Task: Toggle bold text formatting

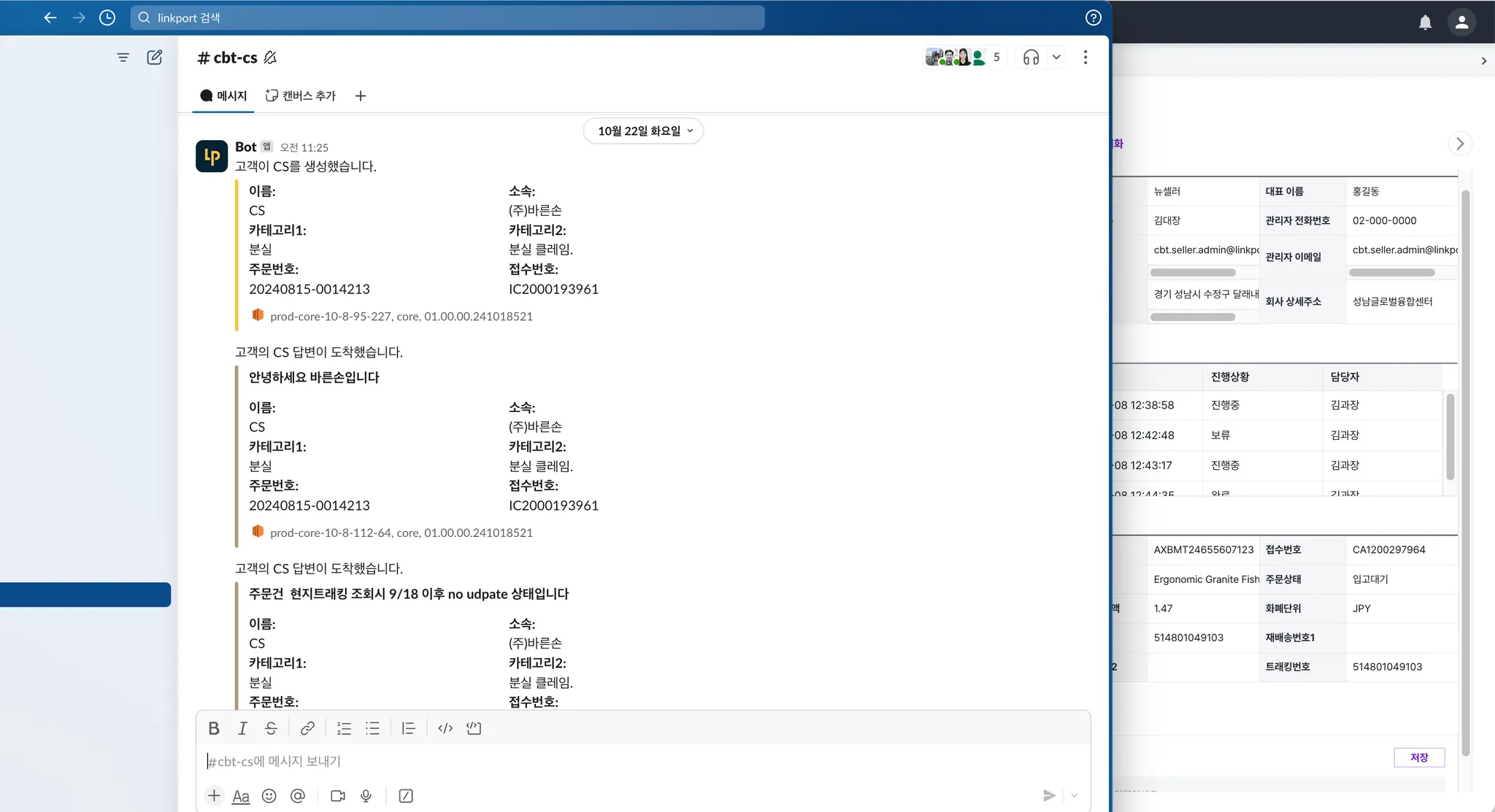Action: pyautogui.click(x=214, y=728)
